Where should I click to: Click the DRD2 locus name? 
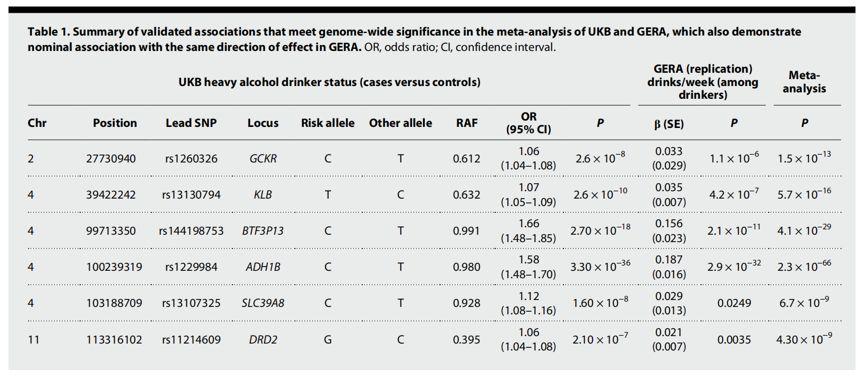click(262, 340)
